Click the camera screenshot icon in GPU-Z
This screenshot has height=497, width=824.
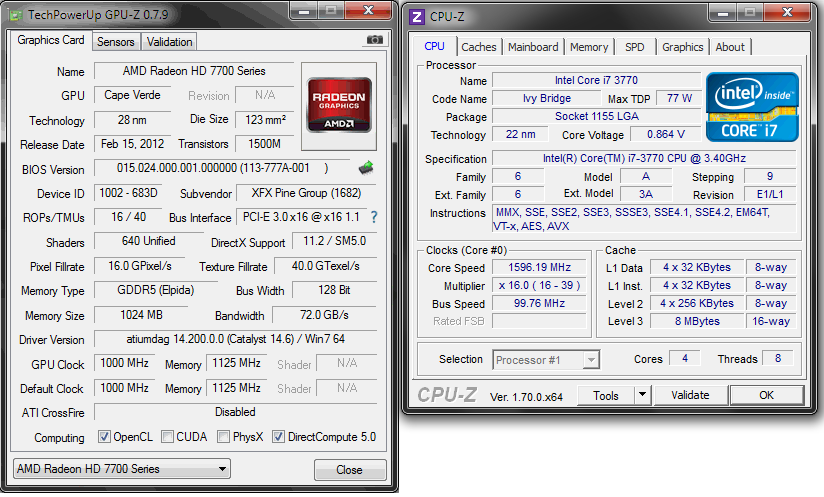click(374, 40)
